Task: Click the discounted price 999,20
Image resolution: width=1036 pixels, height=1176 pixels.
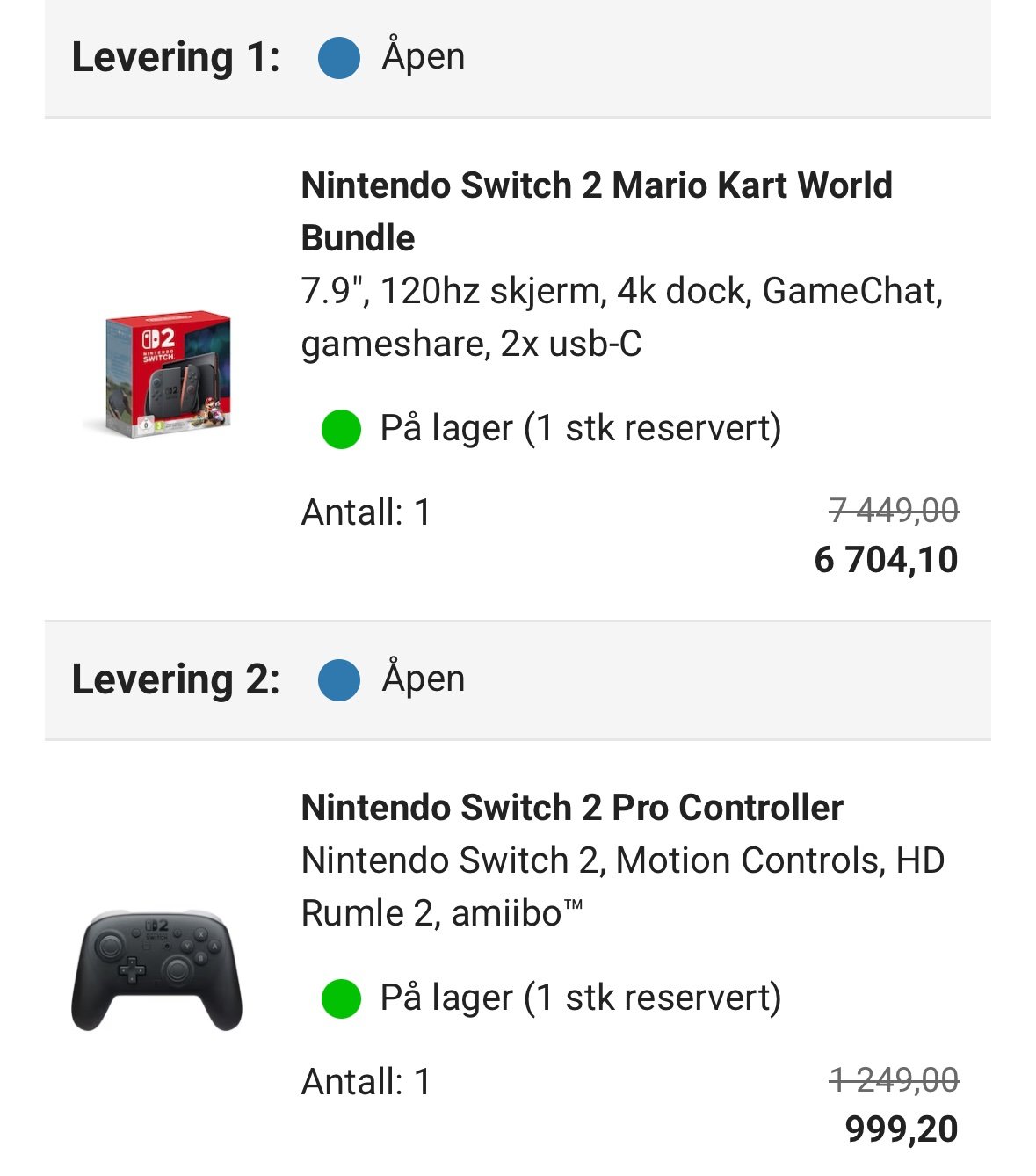Action: [x=902, y=1129]
